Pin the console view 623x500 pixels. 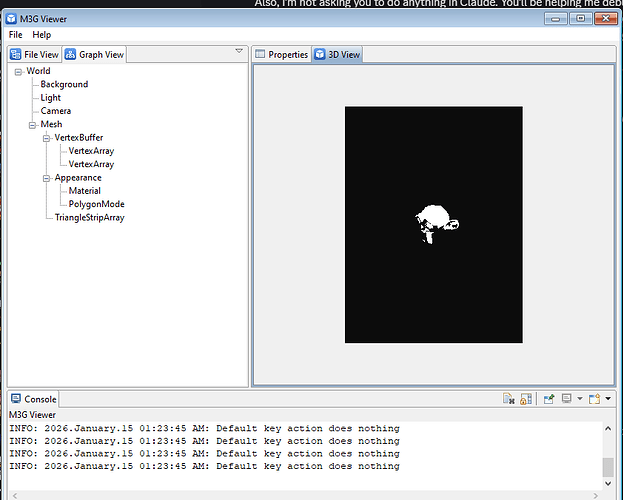coord(549,399)
